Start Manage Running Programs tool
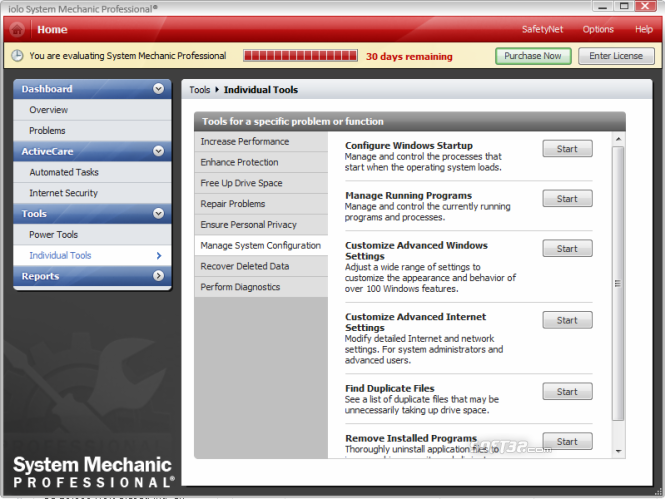Screen dimensions: 665x499 click(567, 199)
